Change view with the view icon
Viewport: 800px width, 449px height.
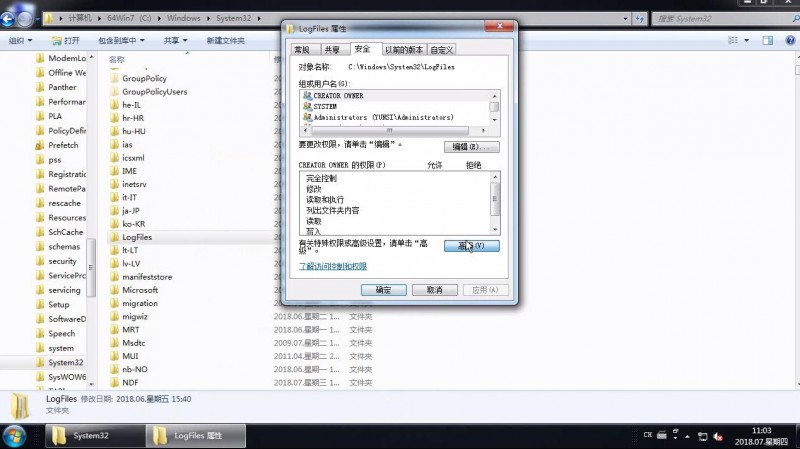point(733,40)
